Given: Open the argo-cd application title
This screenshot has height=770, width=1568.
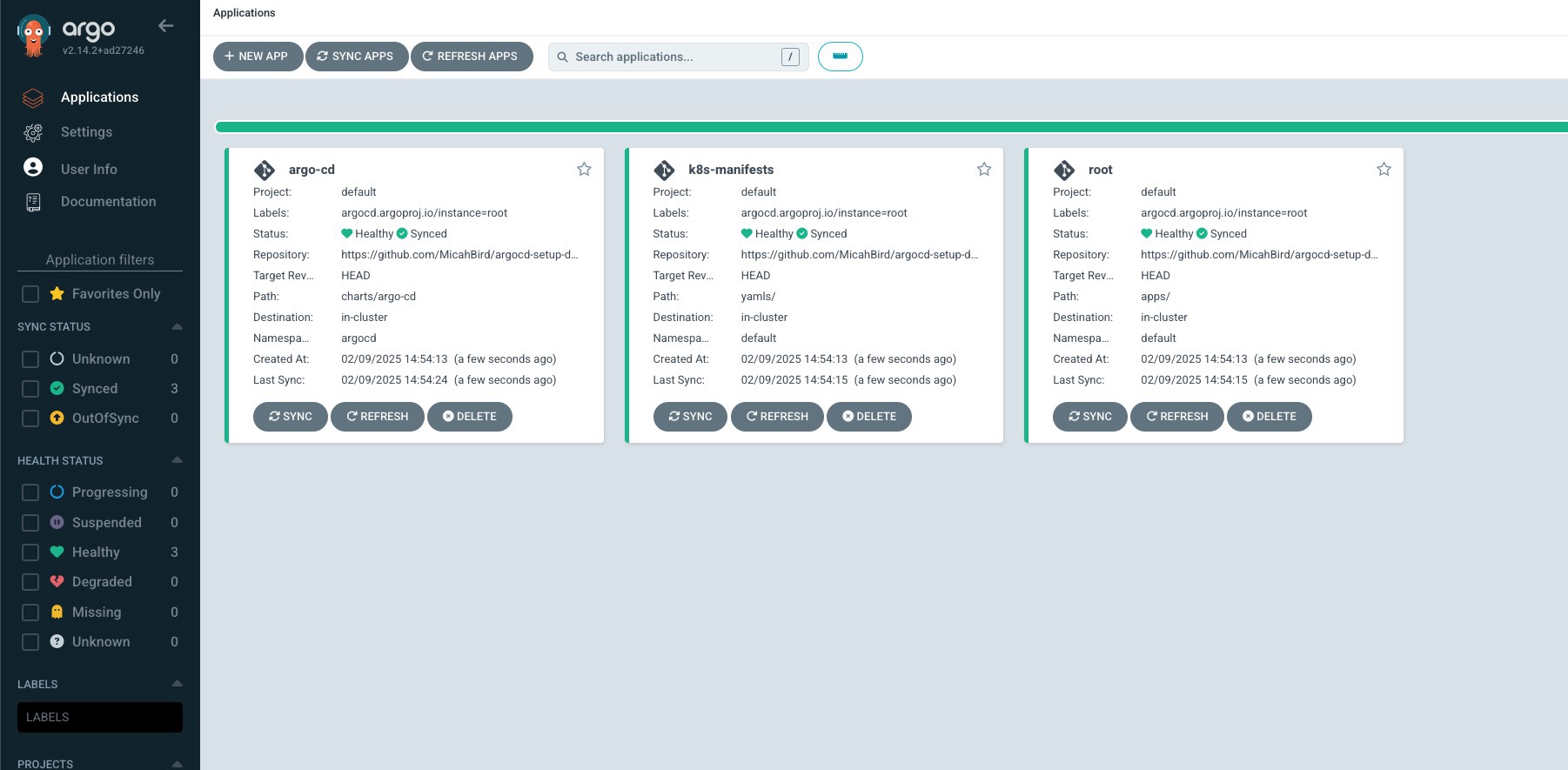Looking at the screenshot, I should coord(312,170).
